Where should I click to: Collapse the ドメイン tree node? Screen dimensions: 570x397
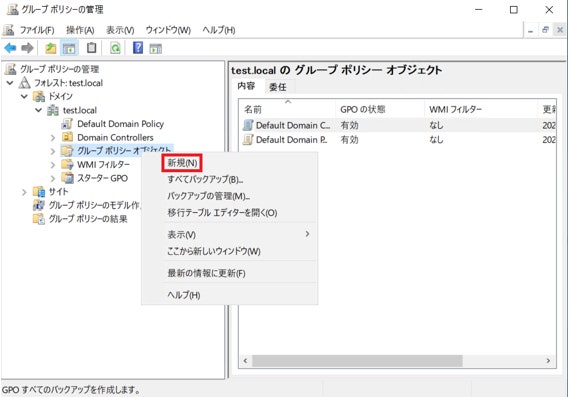pos(24,97)
